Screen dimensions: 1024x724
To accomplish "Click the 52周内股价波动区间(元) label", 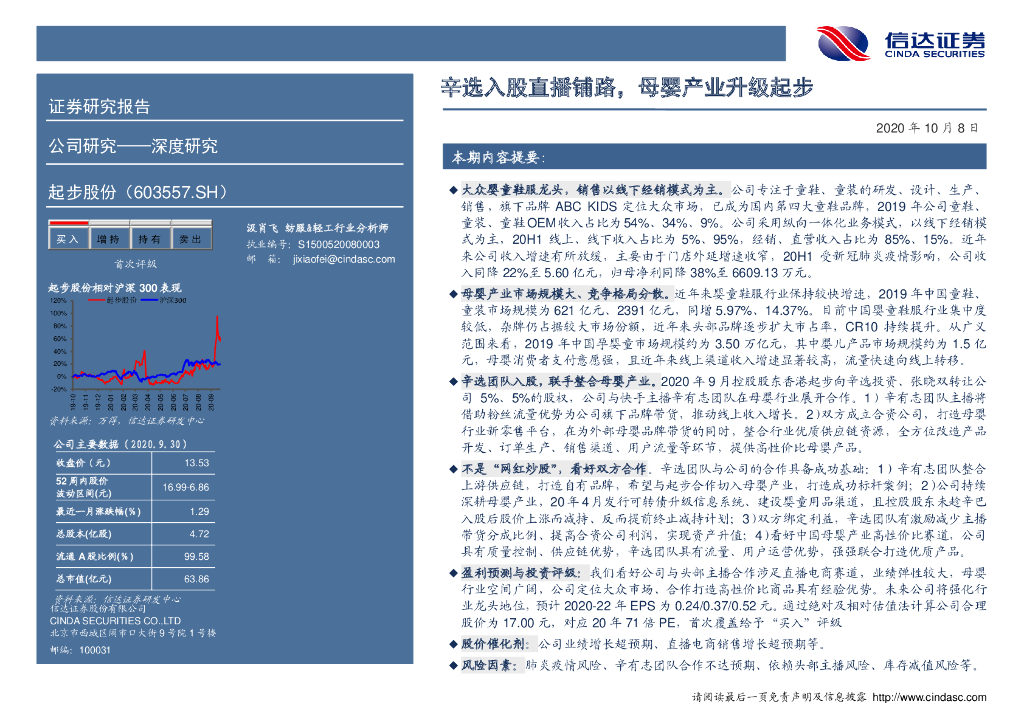I will point(84,487).
